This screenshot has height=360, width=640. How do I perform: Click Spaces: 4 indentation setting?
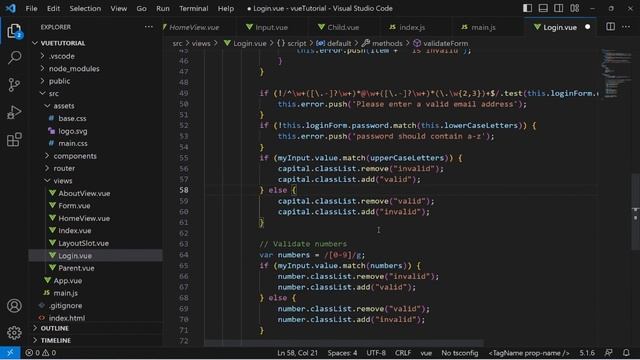coord(342,353)
